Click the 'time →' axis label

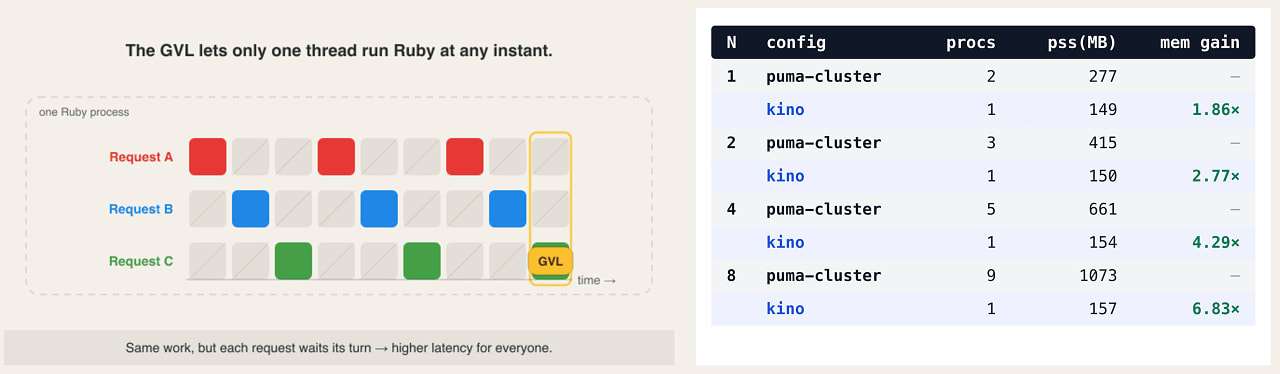596,280
